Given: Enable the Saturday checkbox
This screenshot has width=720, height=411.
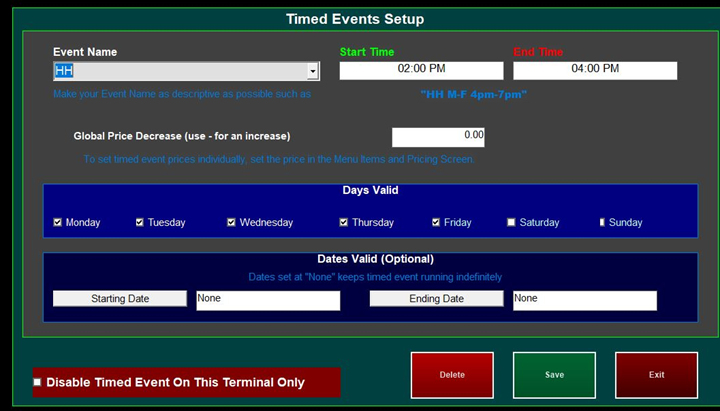Looking at the screenshot, I should (511, 222).
